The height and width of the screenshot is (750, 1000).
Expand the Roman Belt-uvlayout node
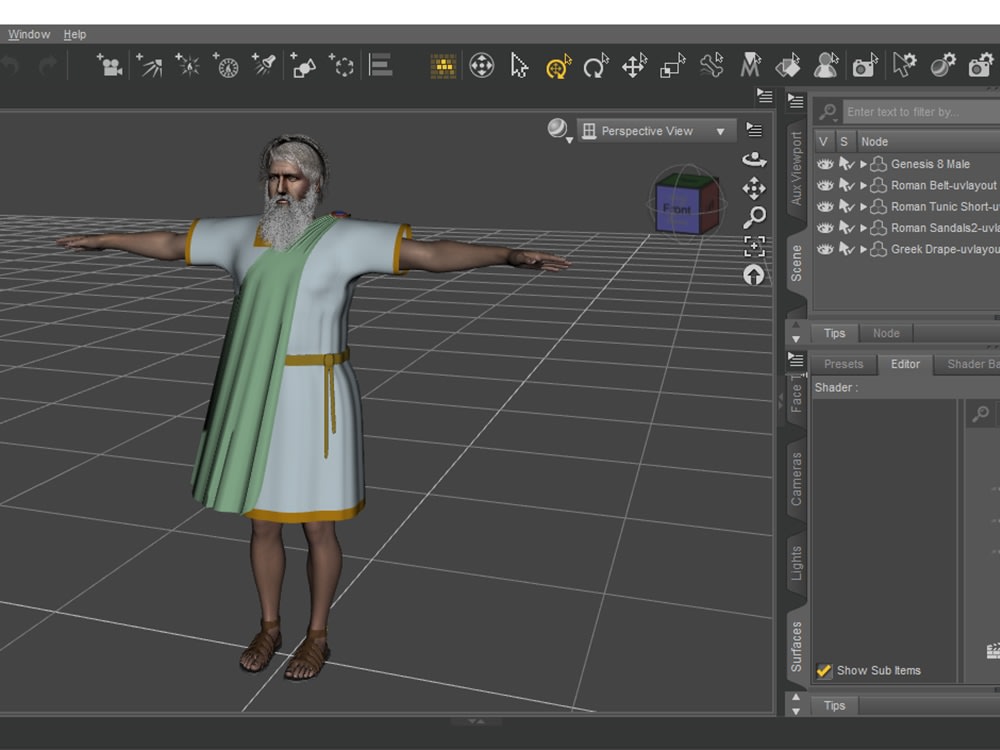(x=863, y=186)
